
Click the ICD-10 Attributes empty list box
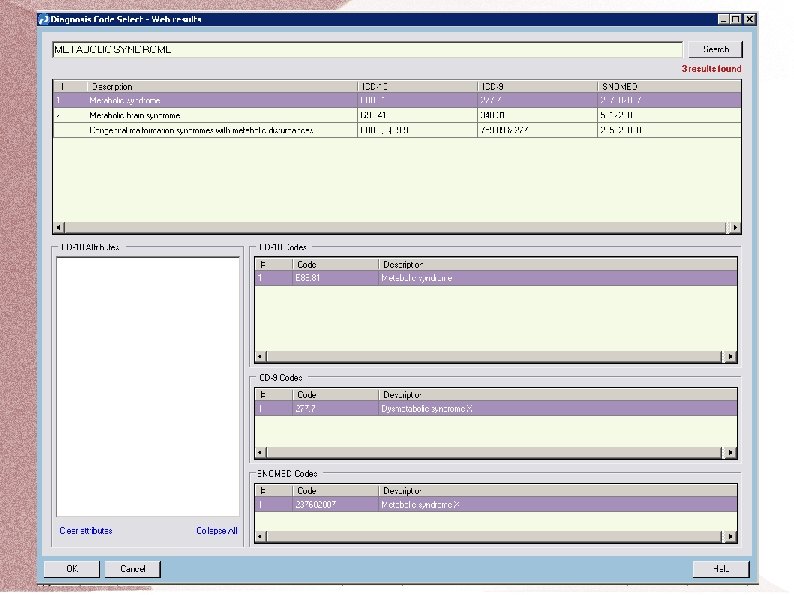[148, 387]
